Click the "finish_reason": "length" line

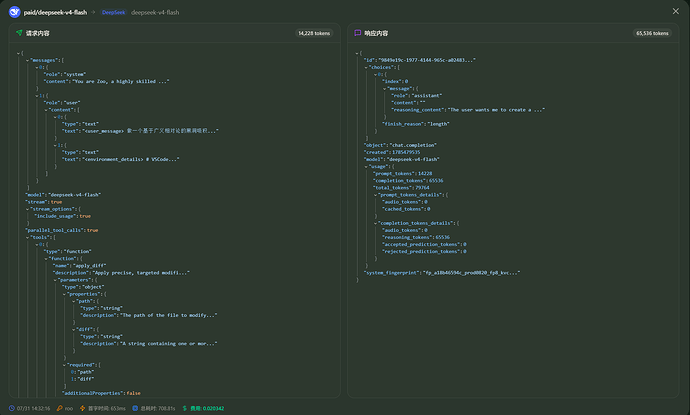coord(415,124)
